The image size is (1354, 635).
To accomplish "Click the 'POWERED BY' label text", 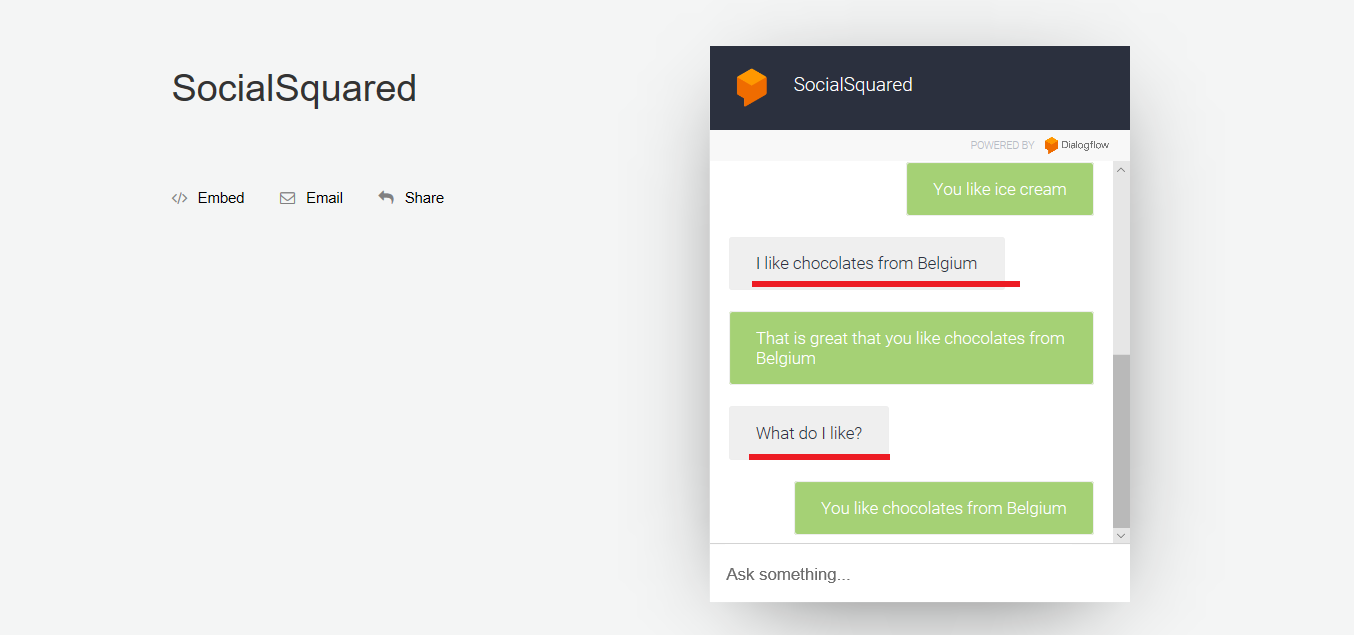I will click(1002, 146).
